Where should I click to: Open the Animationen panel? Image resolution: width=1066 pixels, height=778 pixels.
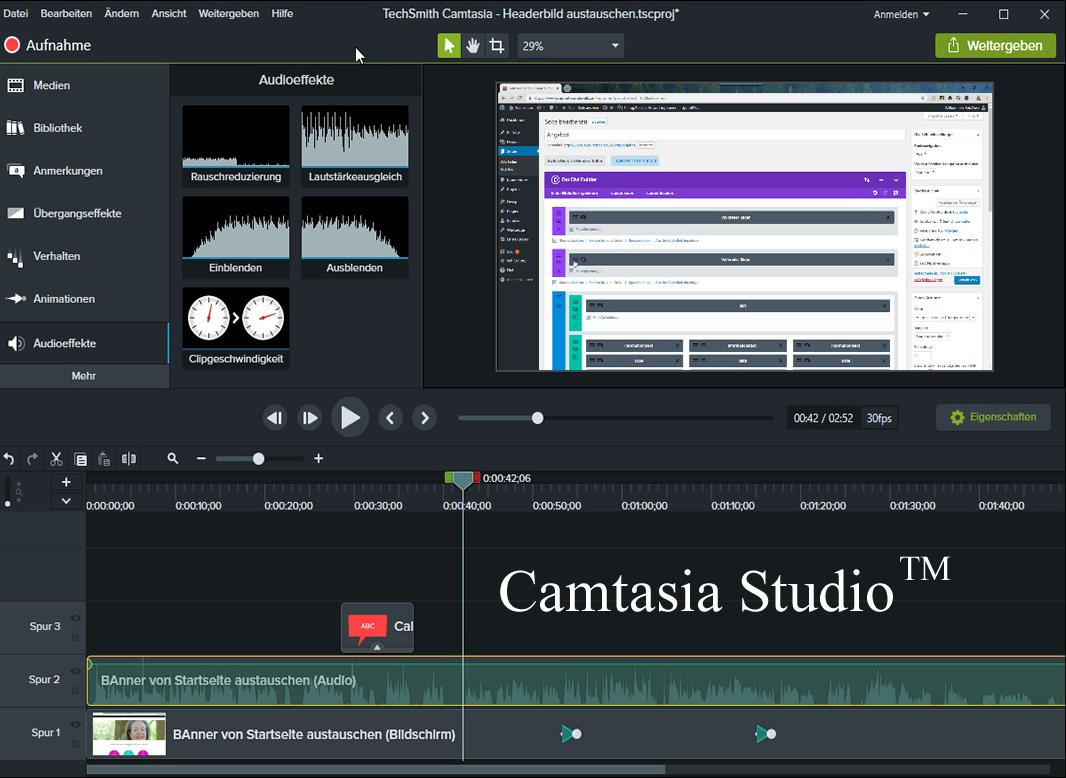click(84, 299)
